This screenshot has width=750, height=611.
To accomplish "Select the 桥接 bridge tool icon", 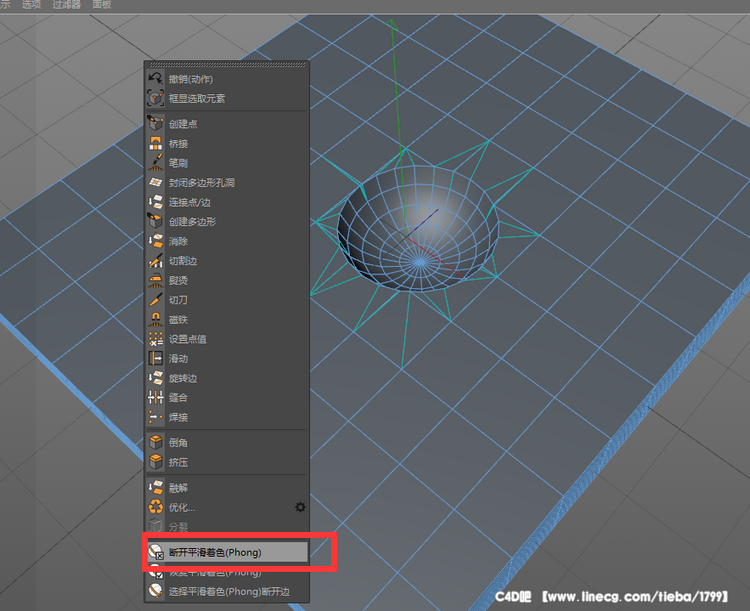I will (x=155, y=143).
